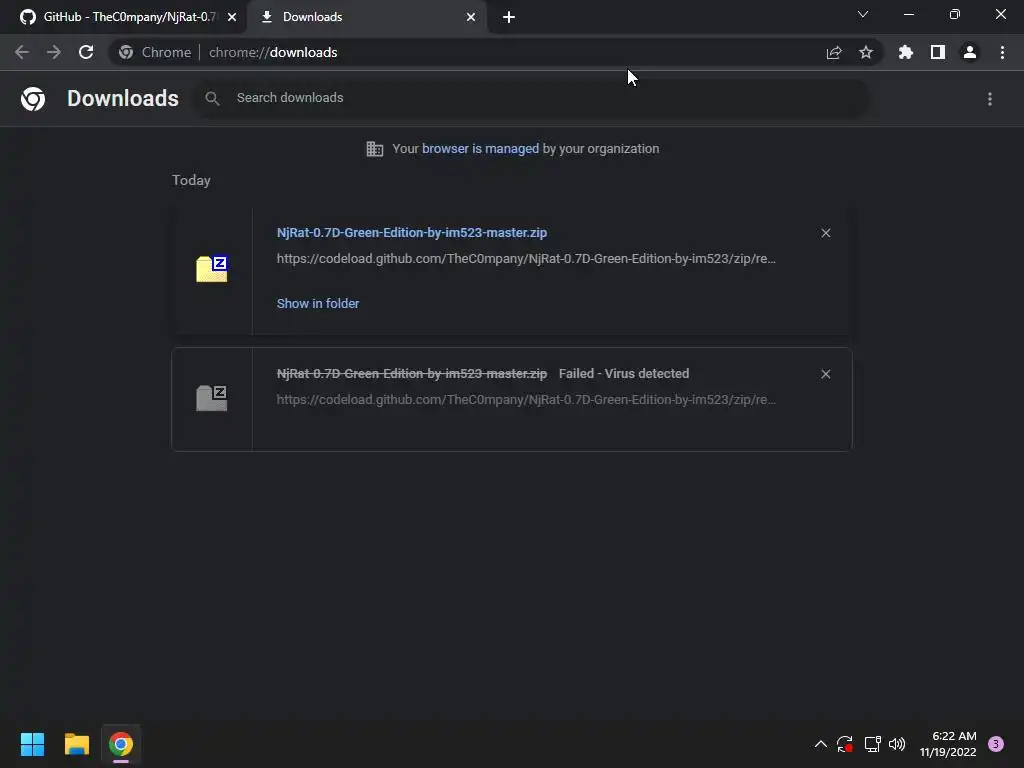
Task: Restore down the Chrome window
Action: [955, 14]
